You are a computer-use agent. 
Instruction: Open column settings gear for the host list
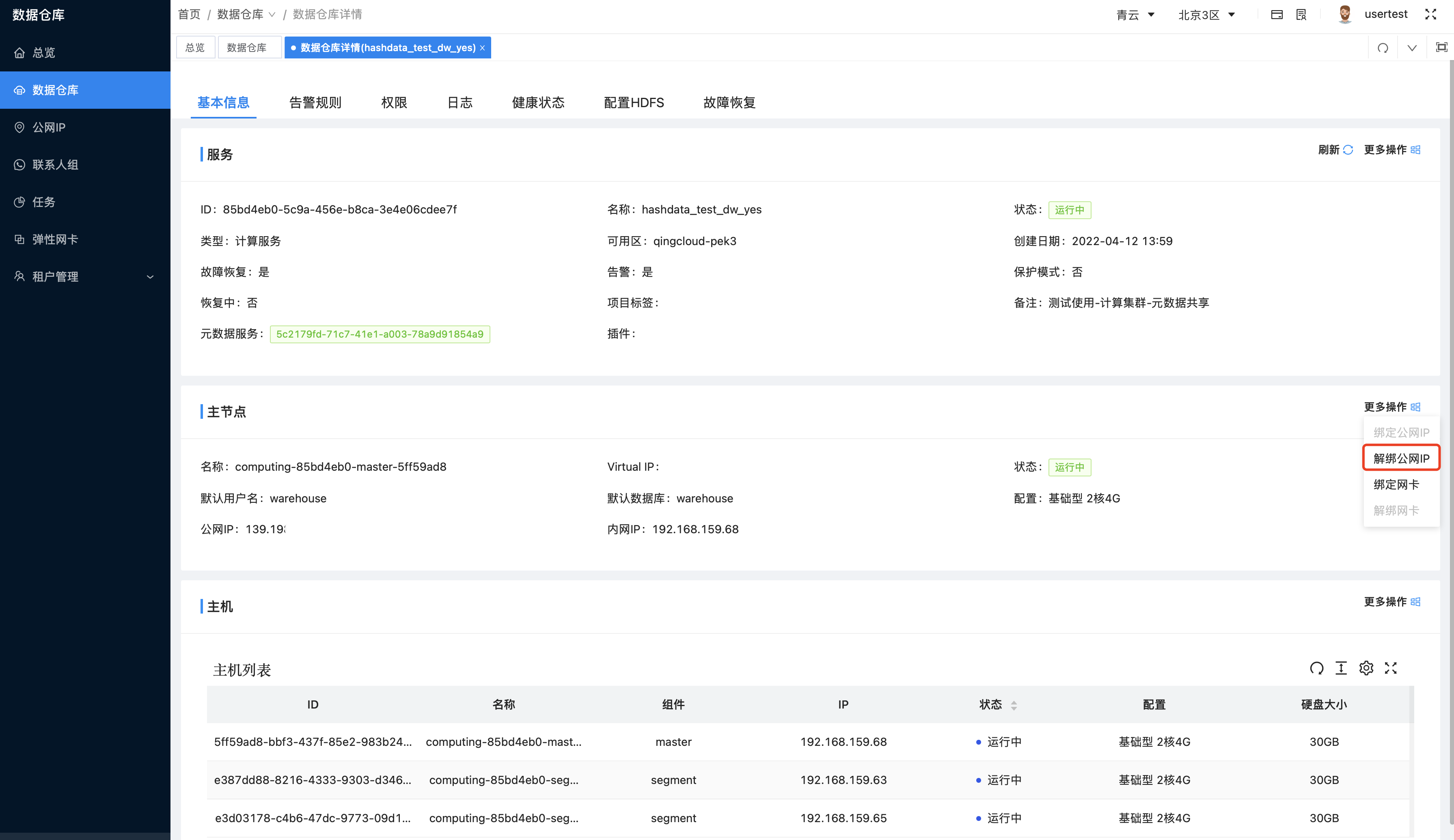point(1366,668)
